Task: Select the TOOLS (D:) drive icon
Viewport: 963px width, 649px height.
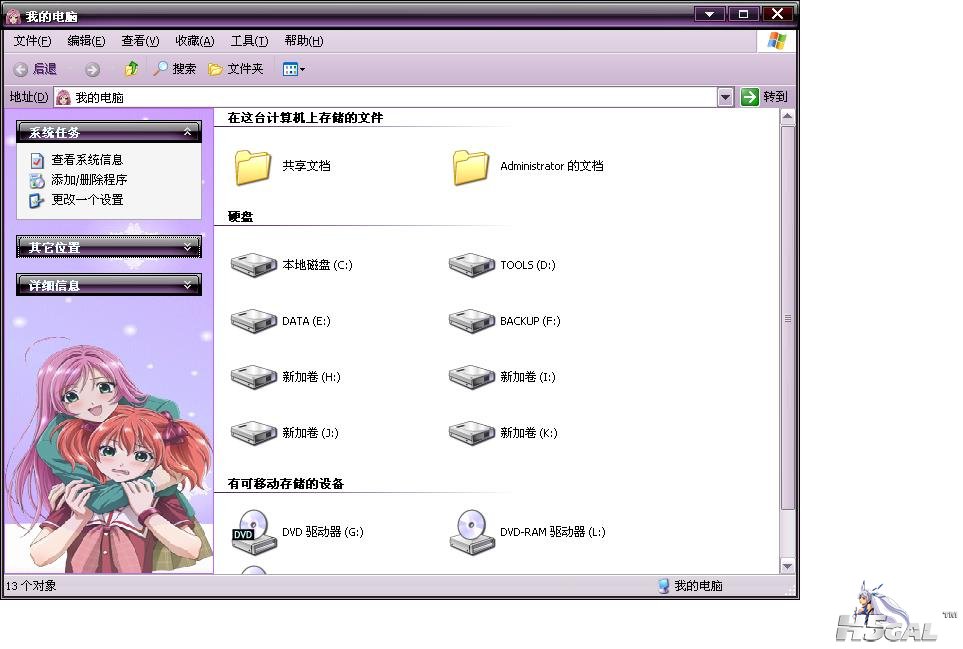Action: pos(471,265)
